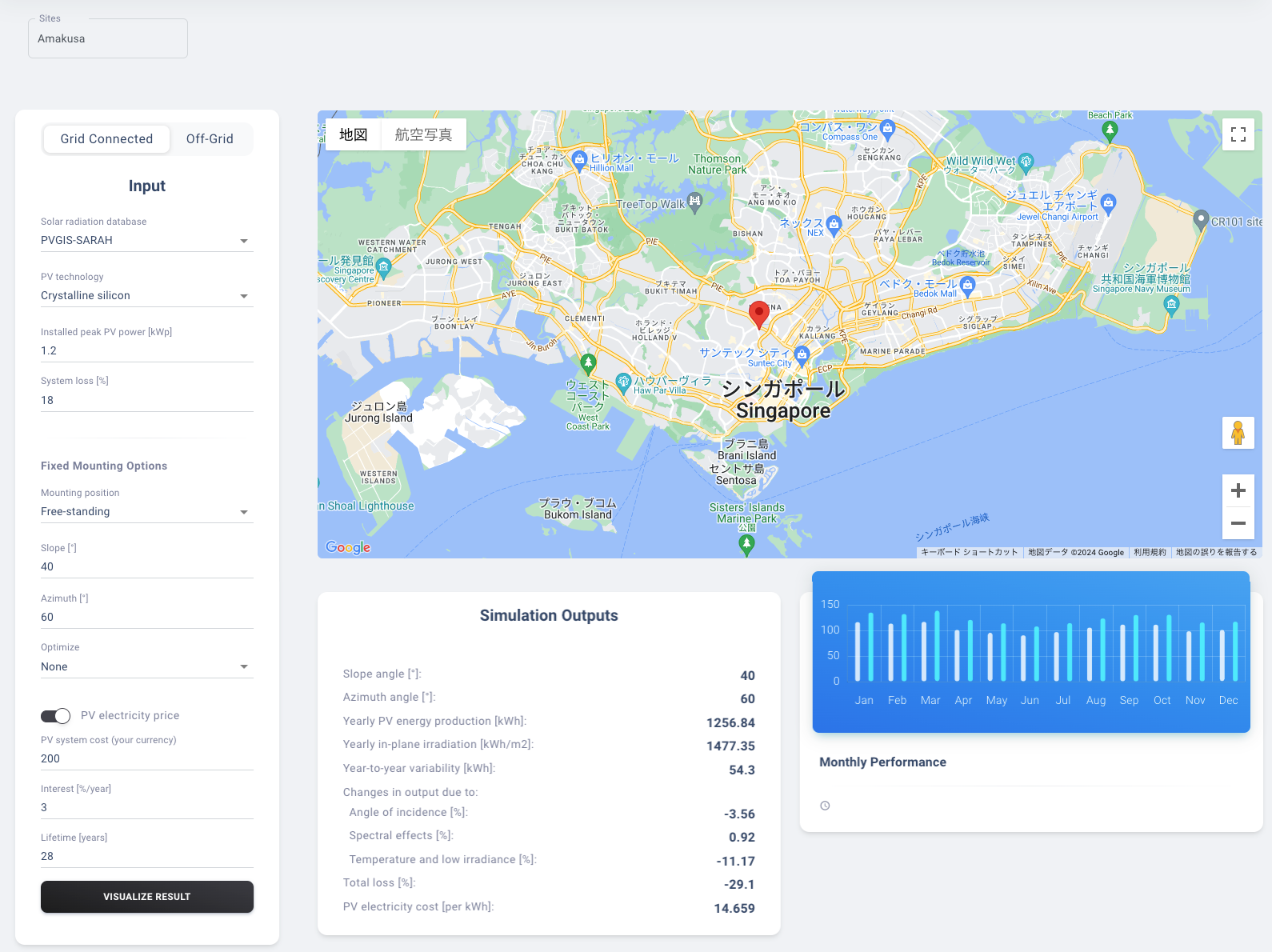Click the CR101 site grey pin
Viewport: 1272px width, 952px height.
1200,220
